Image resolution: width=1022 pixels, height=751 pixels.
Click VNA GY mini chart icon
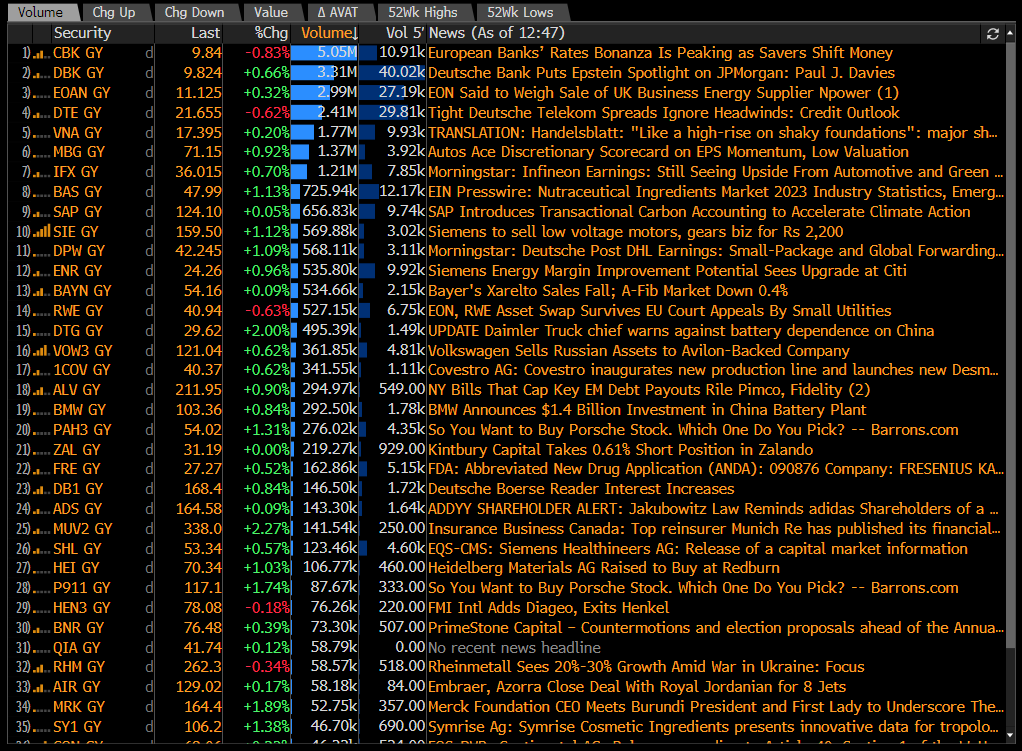42,133
